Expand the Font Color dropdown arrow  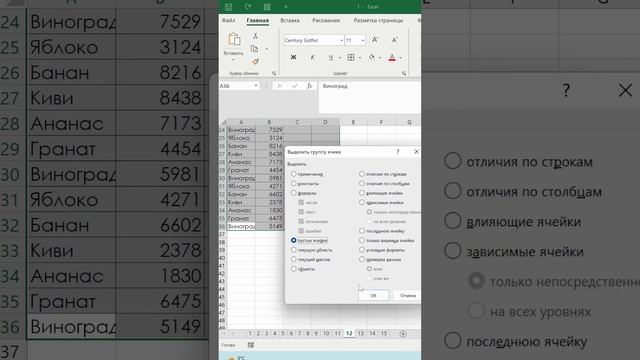(400, 58)
